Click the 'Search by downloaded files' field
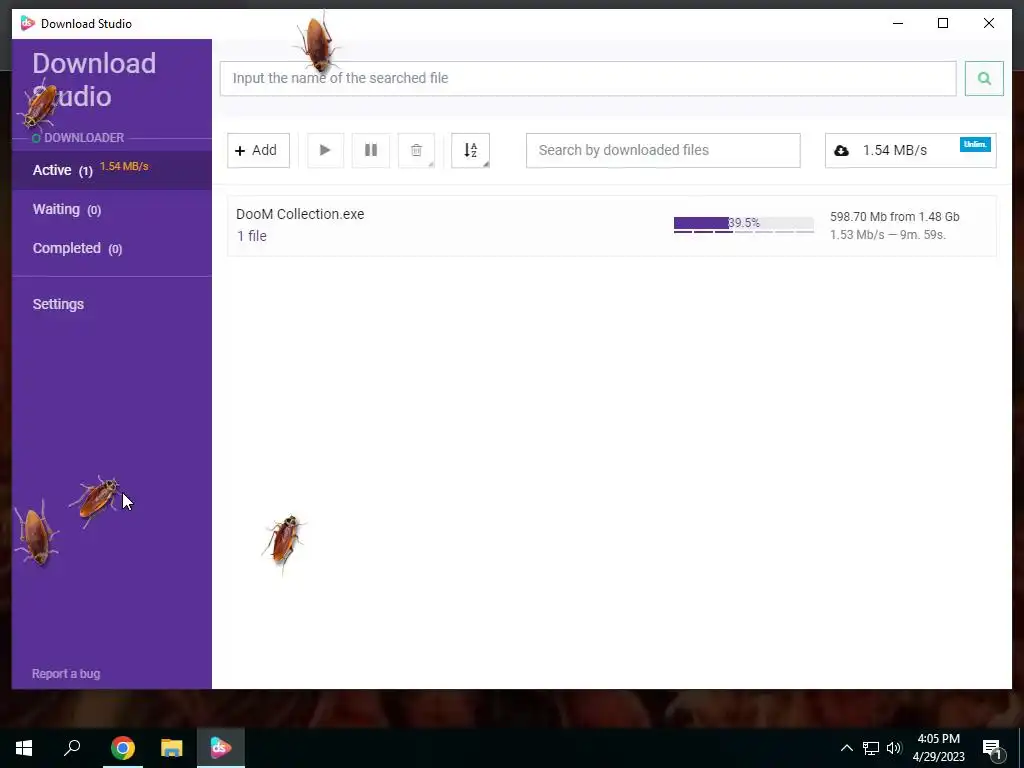This screenshot has height=768, width=1024. pos(663,150)
